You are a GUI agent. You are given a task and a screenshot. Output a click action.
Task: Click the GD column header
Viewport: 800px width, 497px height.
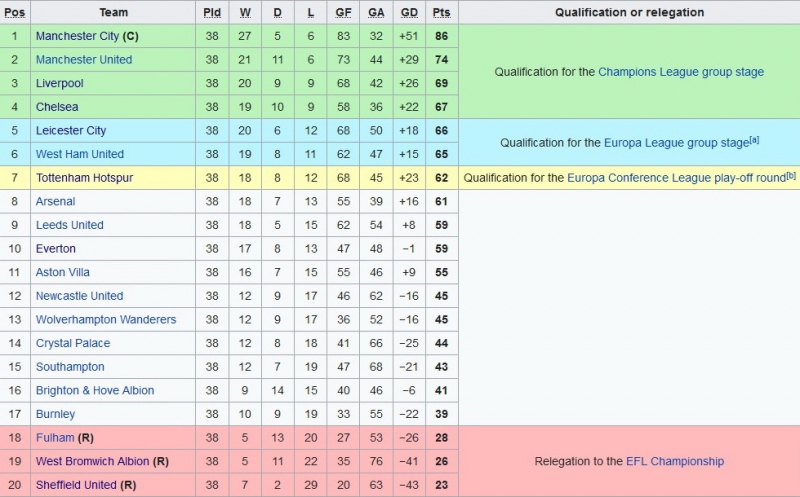pyautogui.click(x=408, y=13)
